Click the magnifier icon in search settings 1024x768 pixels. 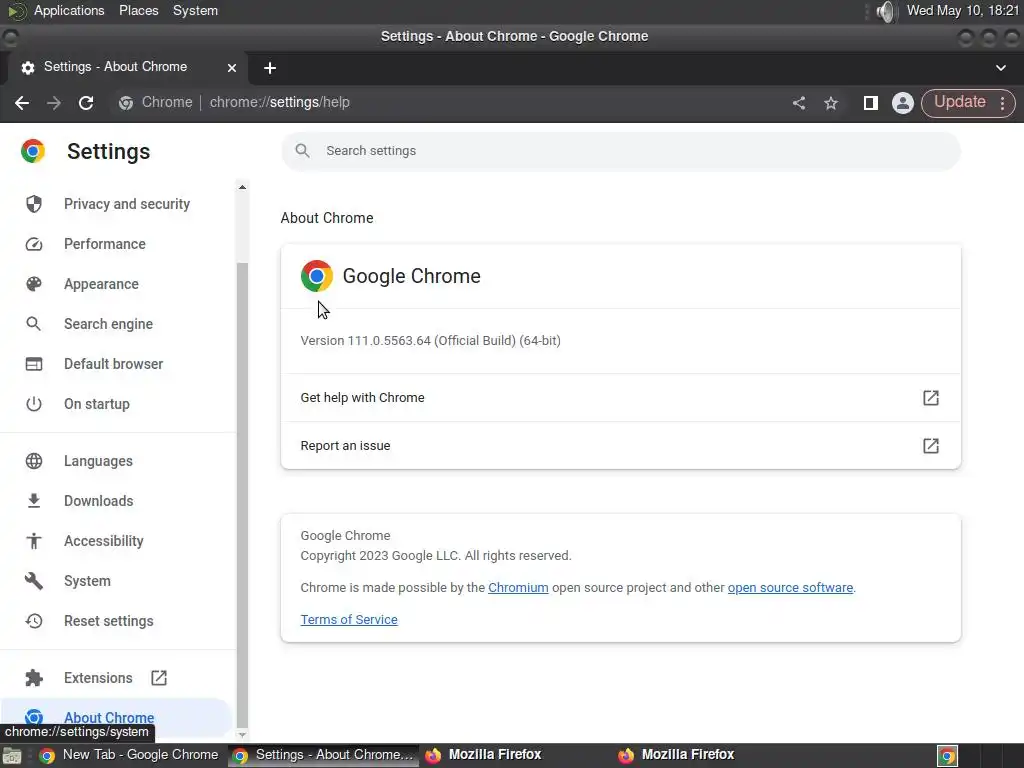(x=302, y=151)
